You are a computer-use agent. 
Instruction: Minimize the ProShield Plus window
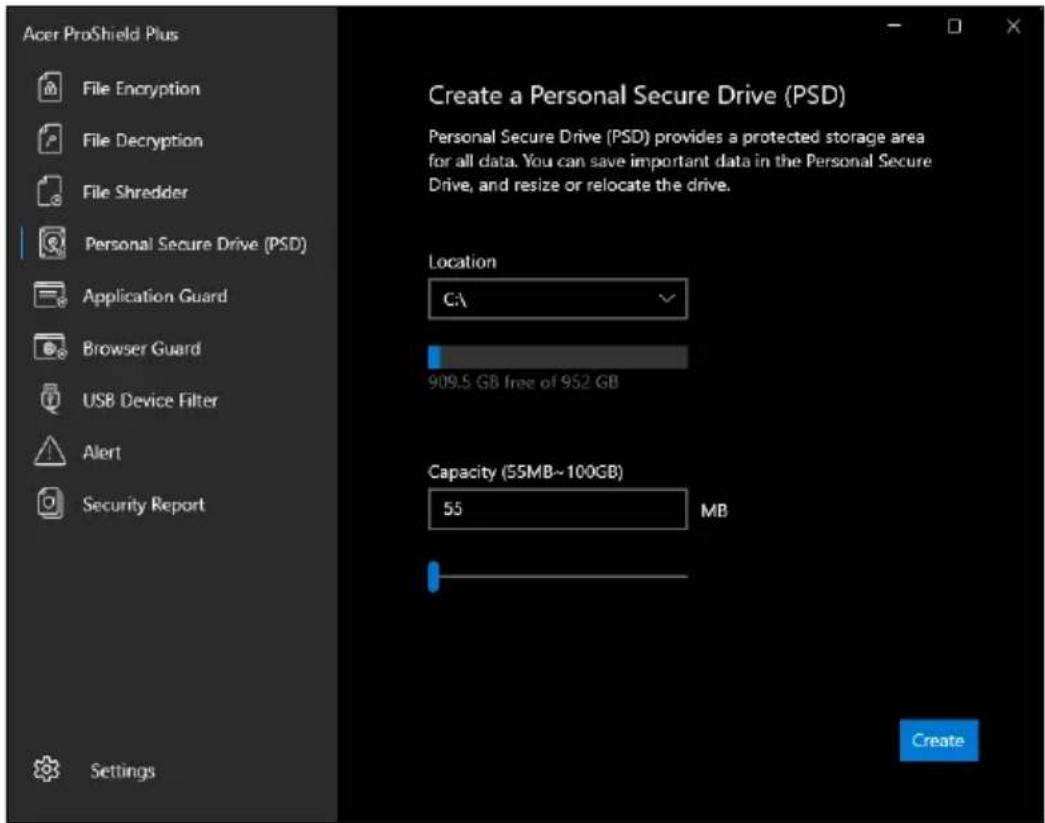[894, 26]
